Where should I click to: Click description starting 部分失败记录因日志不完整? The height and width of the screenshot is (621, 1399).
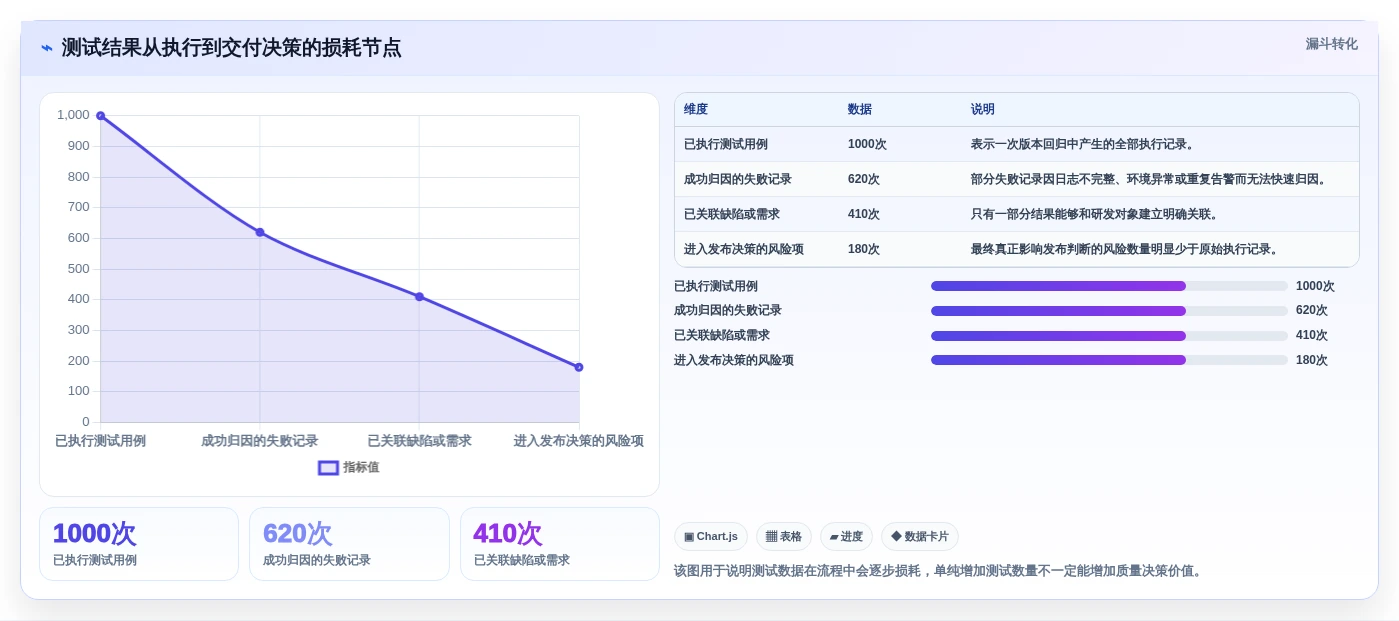coord(1150,179)
